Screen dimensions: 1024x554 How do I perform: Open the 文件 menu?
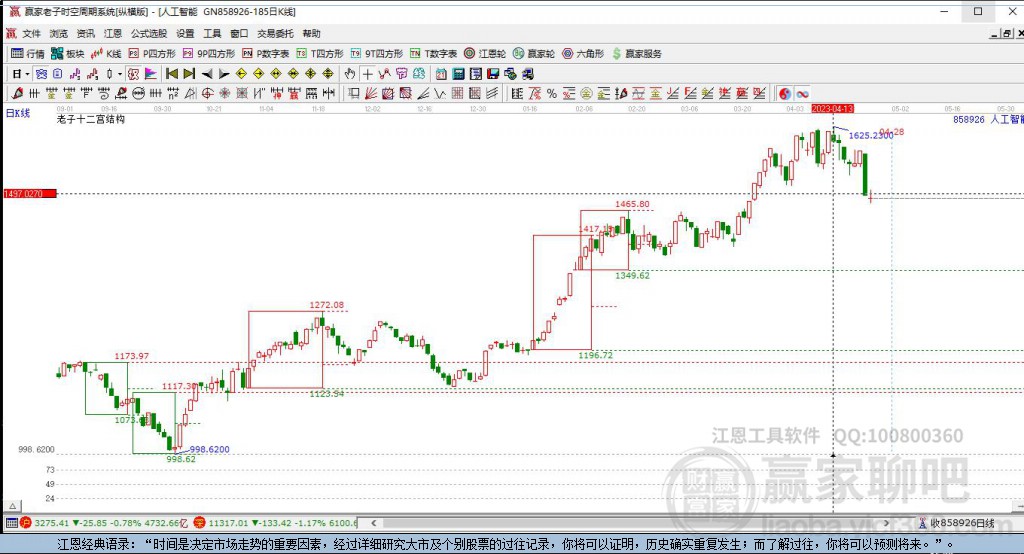(31, 33)
